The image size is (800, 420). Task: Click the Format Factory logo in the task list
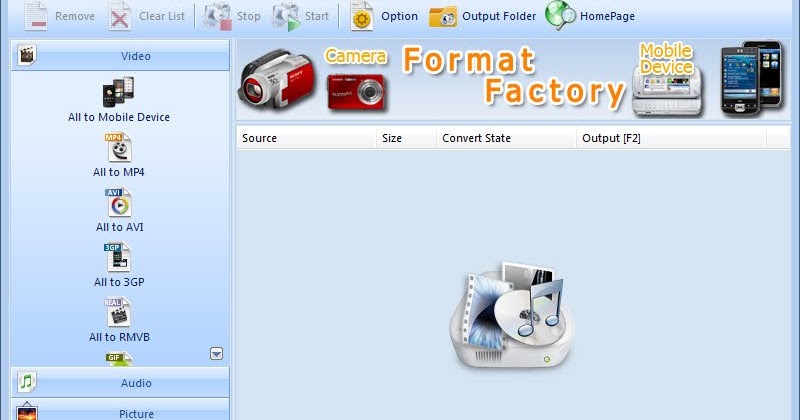click(512, 315)
